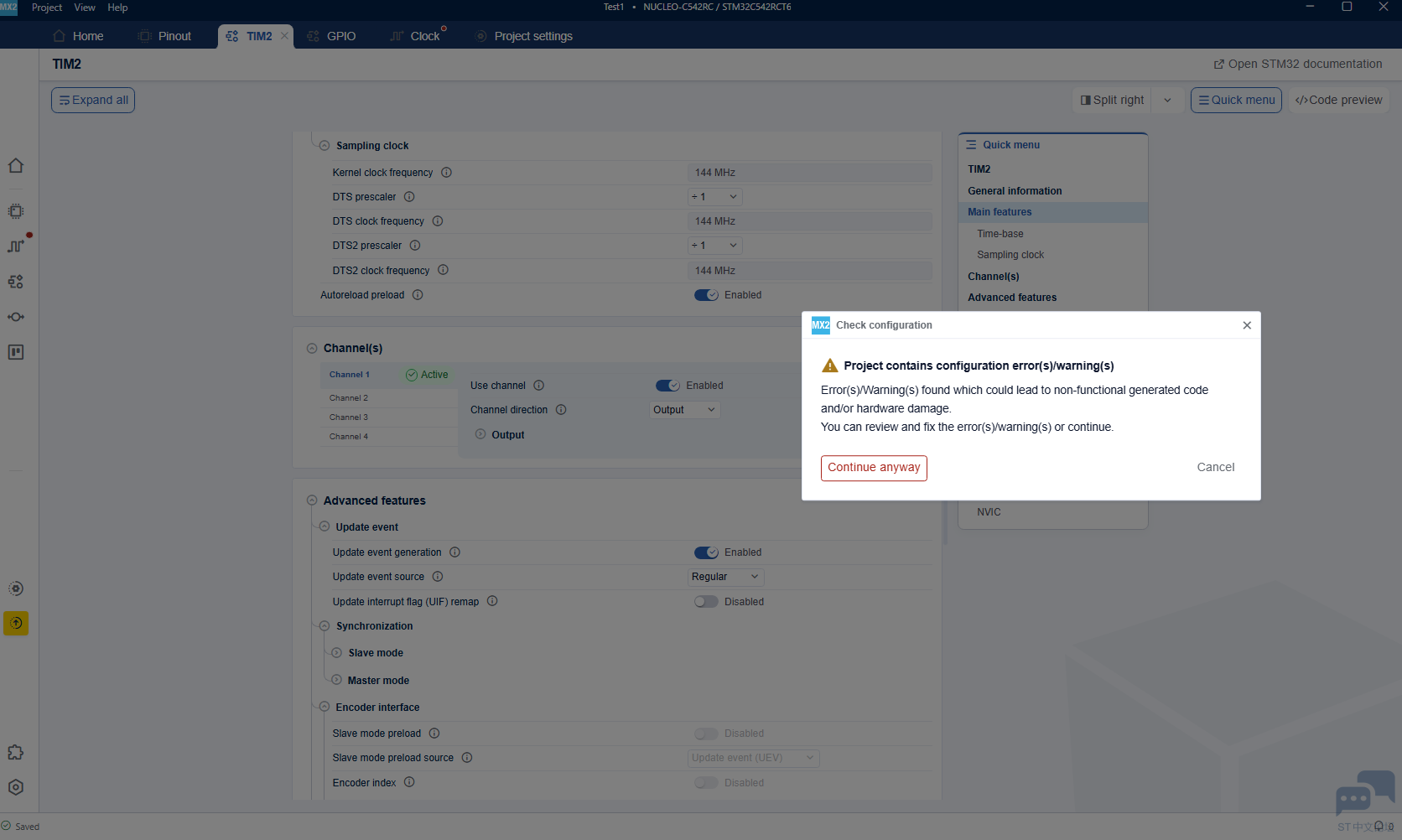Open the Clock icon in left sidebar
This screenshot has width=1402, height=840.
(x=16, y=246)
